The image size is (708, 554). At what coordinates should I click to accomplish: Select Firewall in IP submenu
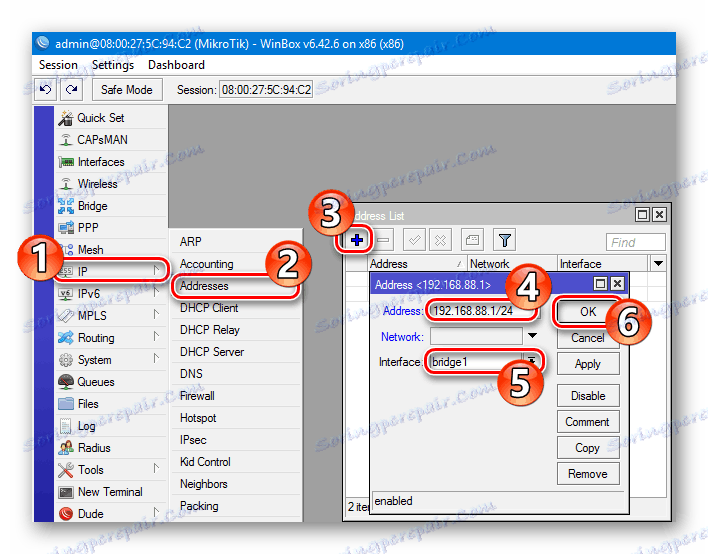click(236, 396)
